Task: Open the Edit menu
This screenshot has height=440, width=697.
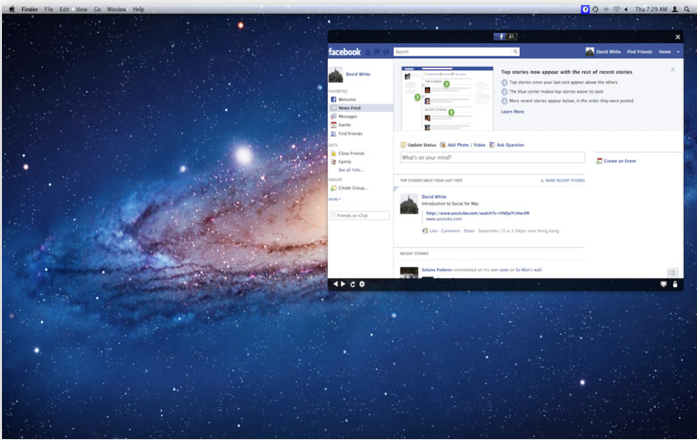Action: point(64,9)
